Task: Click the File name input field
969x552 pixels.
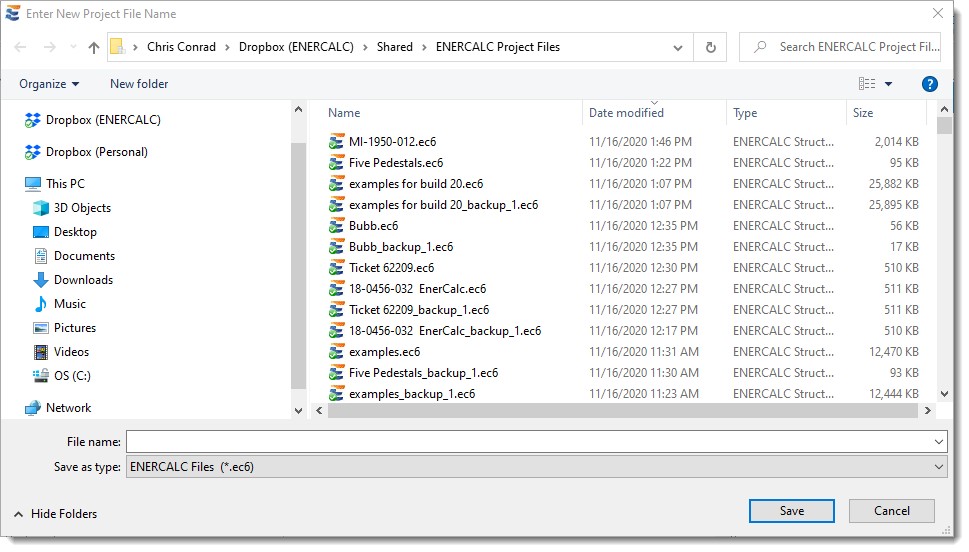Action: pyautogui.click(x=528, y=442)
